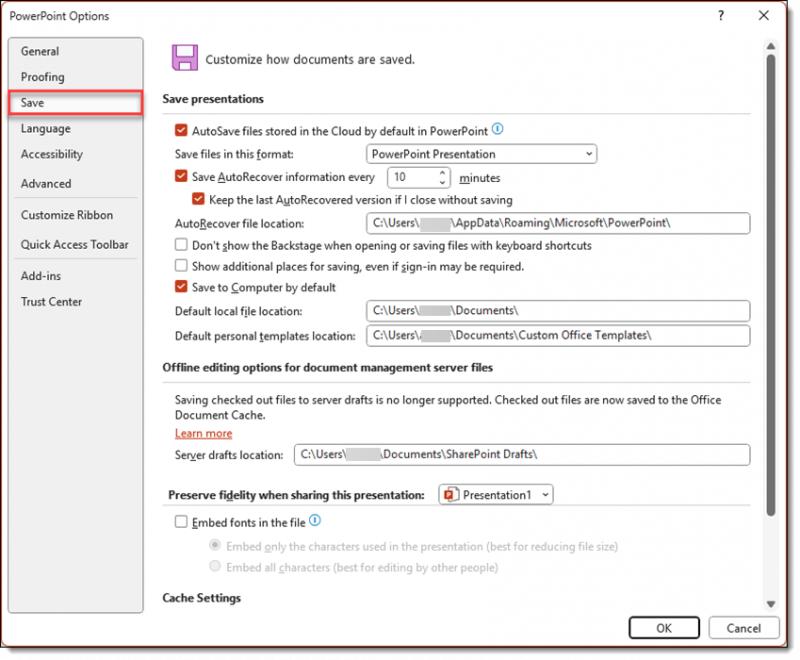Click the Help question mark in title bar
The image size is (800, 660).
[720, 16]
